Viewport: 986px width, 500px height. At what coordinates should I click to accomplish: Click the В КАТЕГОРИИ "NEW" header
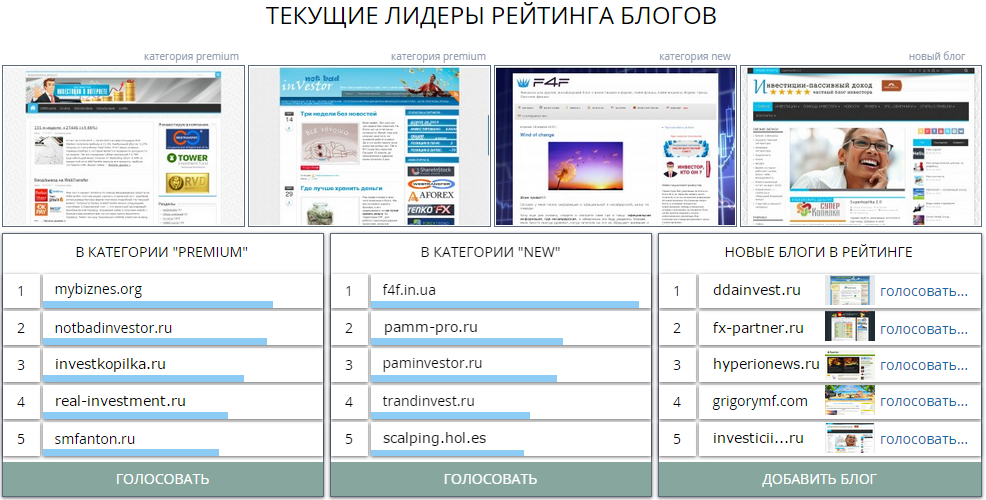click(490, 252)
